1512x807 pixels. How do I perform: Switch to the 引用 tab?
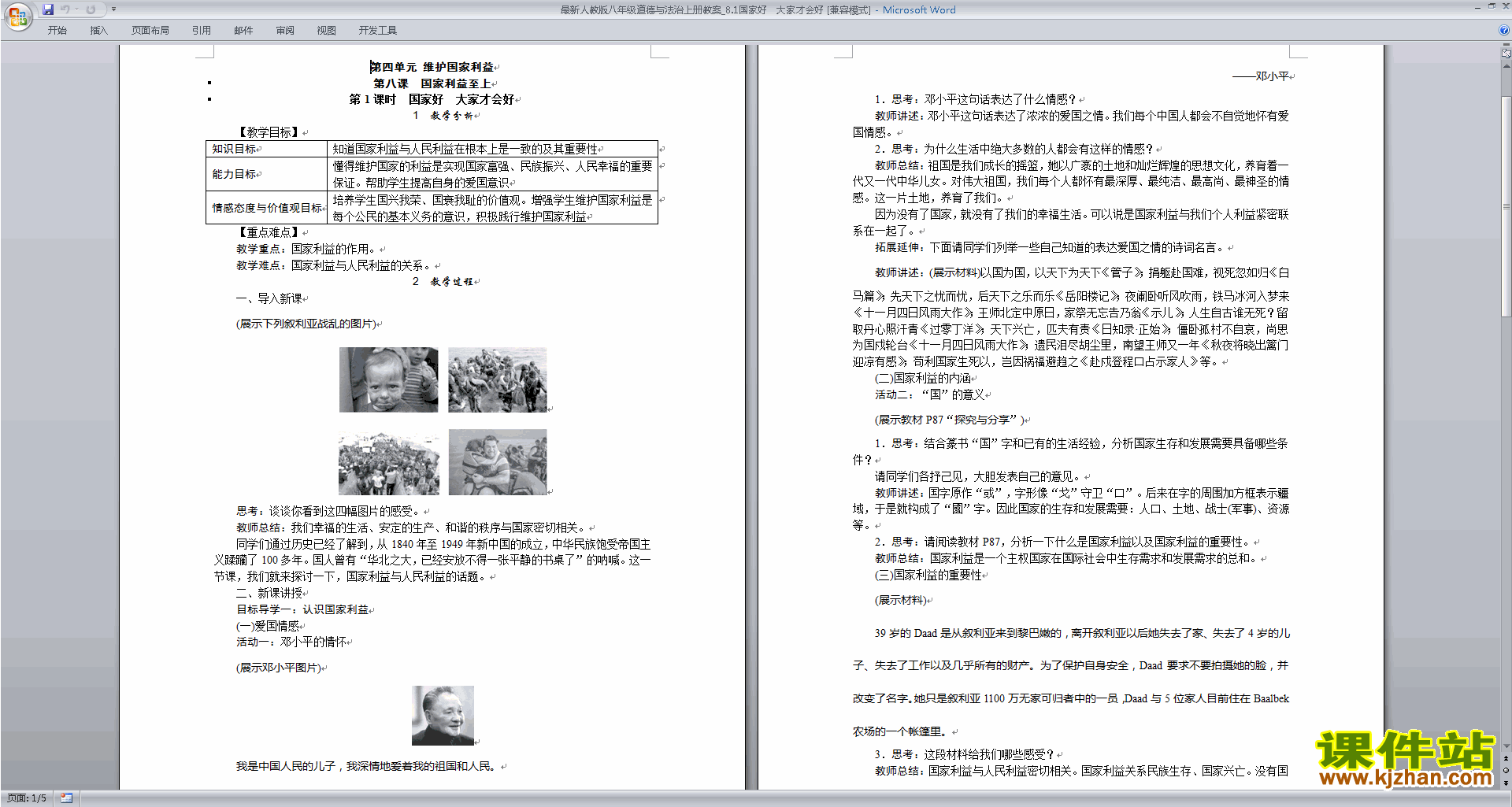click(x=201, y=31)
